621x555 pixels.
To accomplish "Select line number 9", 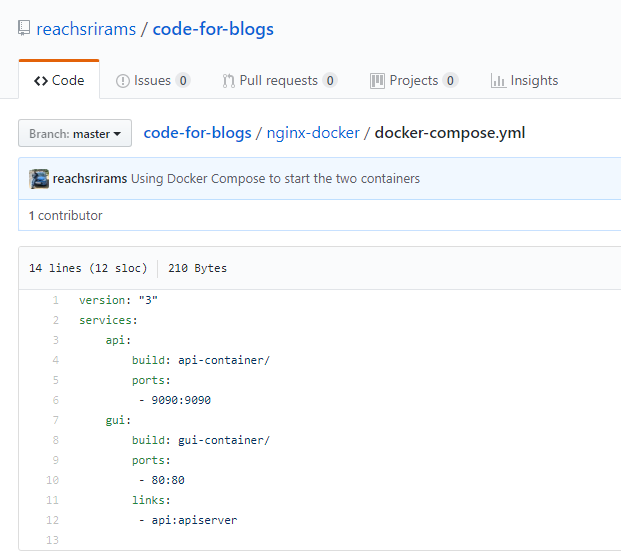I will 56,460.
